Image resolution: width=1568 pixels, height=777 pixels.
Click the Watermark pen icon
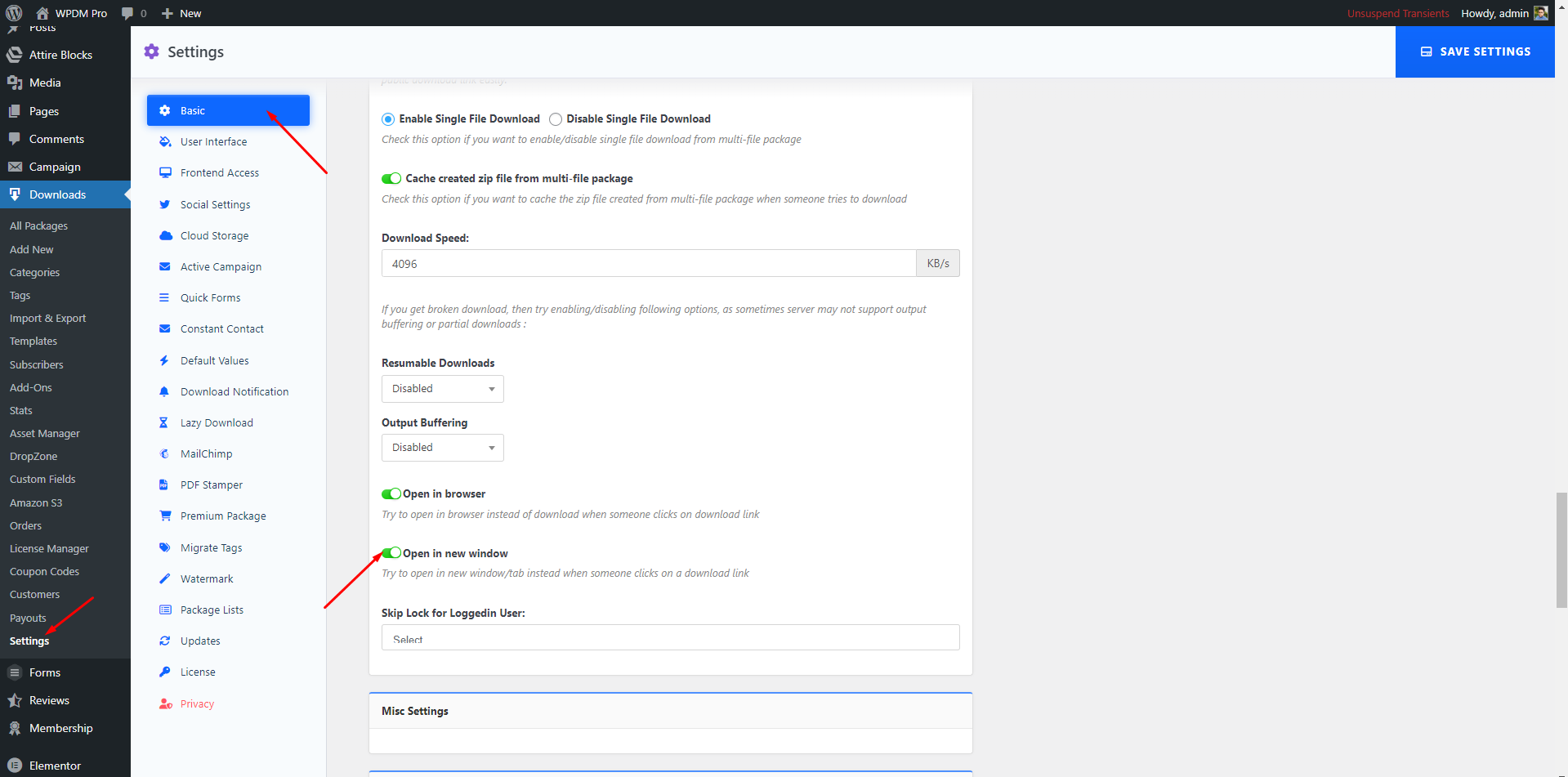[164, 578]
